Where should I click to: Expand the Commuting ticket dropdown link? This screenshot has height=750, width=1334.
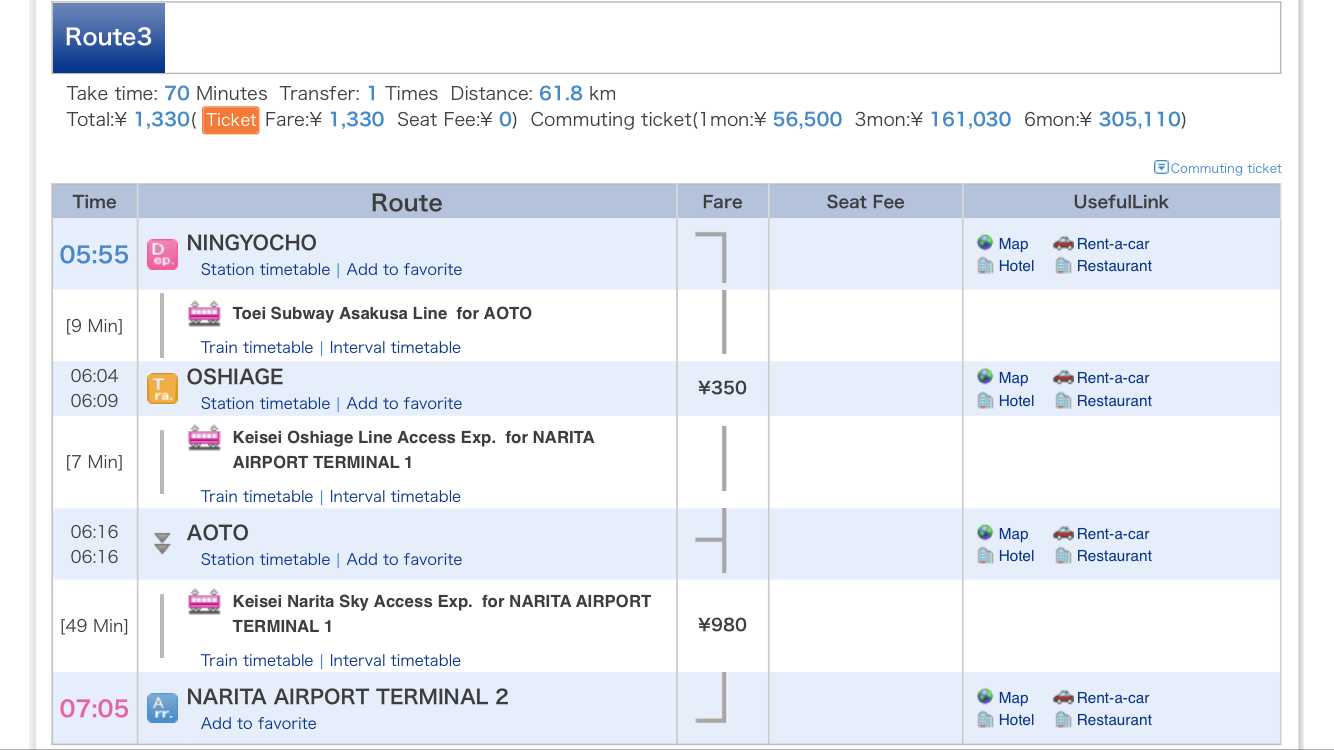point(1218,168)
